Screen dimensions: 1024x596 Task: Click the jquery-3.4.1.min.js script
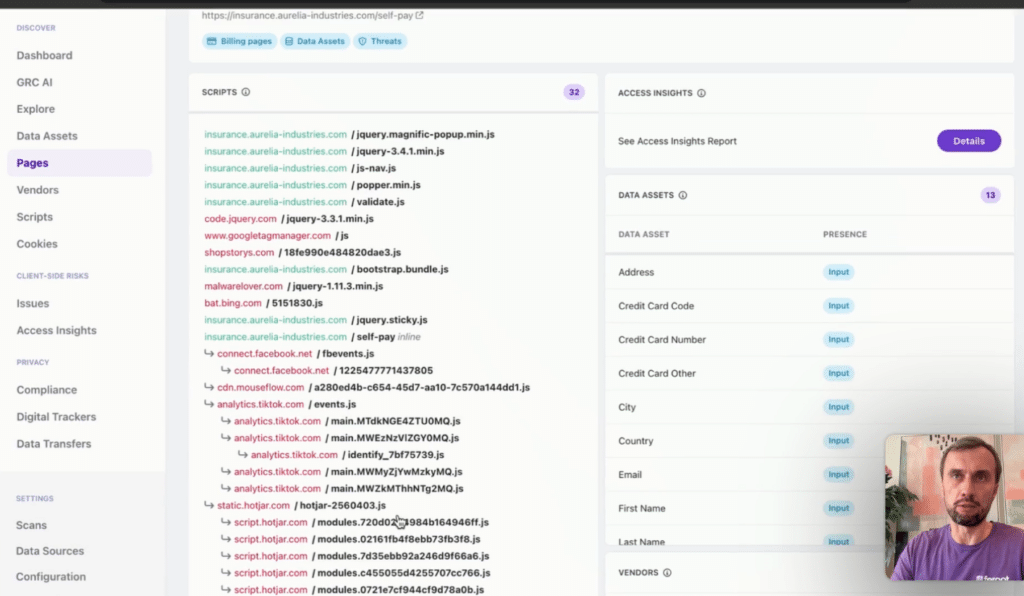point(324,151)
